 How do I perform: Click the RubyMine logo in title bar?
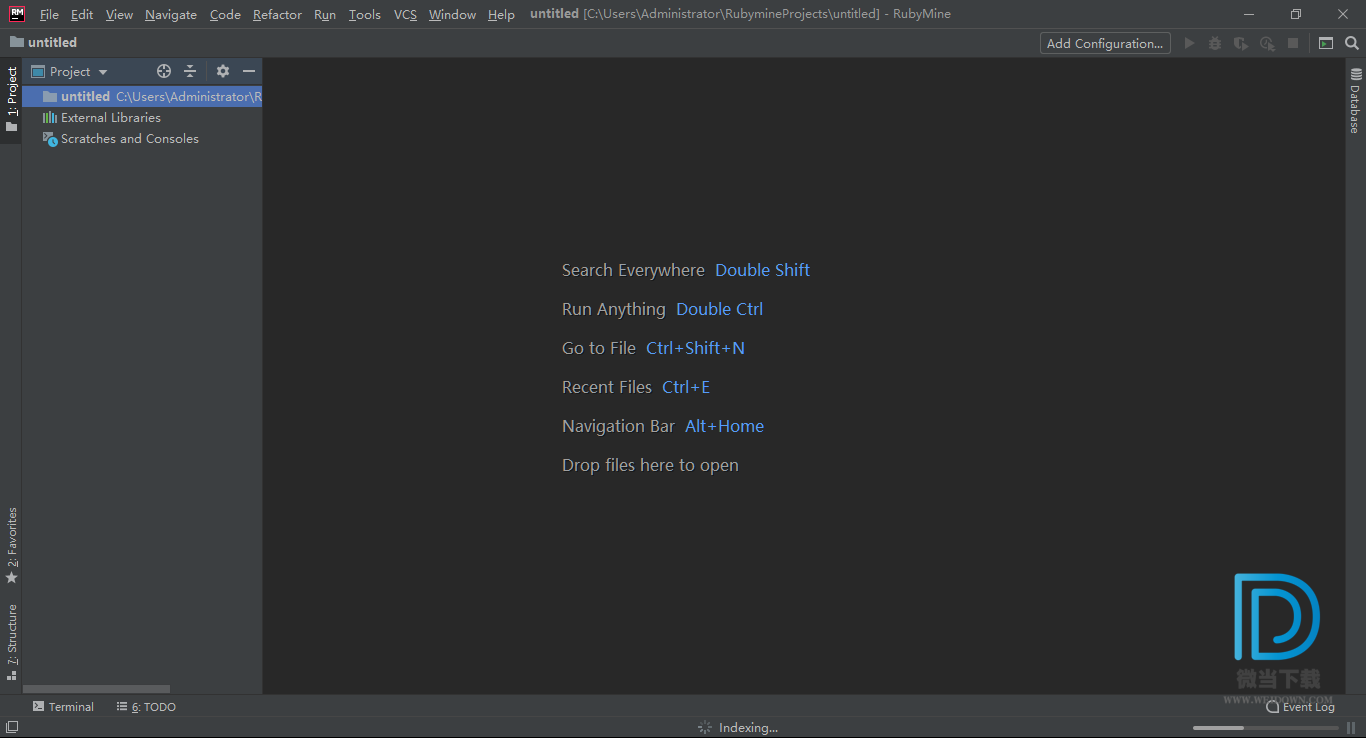[x=17, y=14]
